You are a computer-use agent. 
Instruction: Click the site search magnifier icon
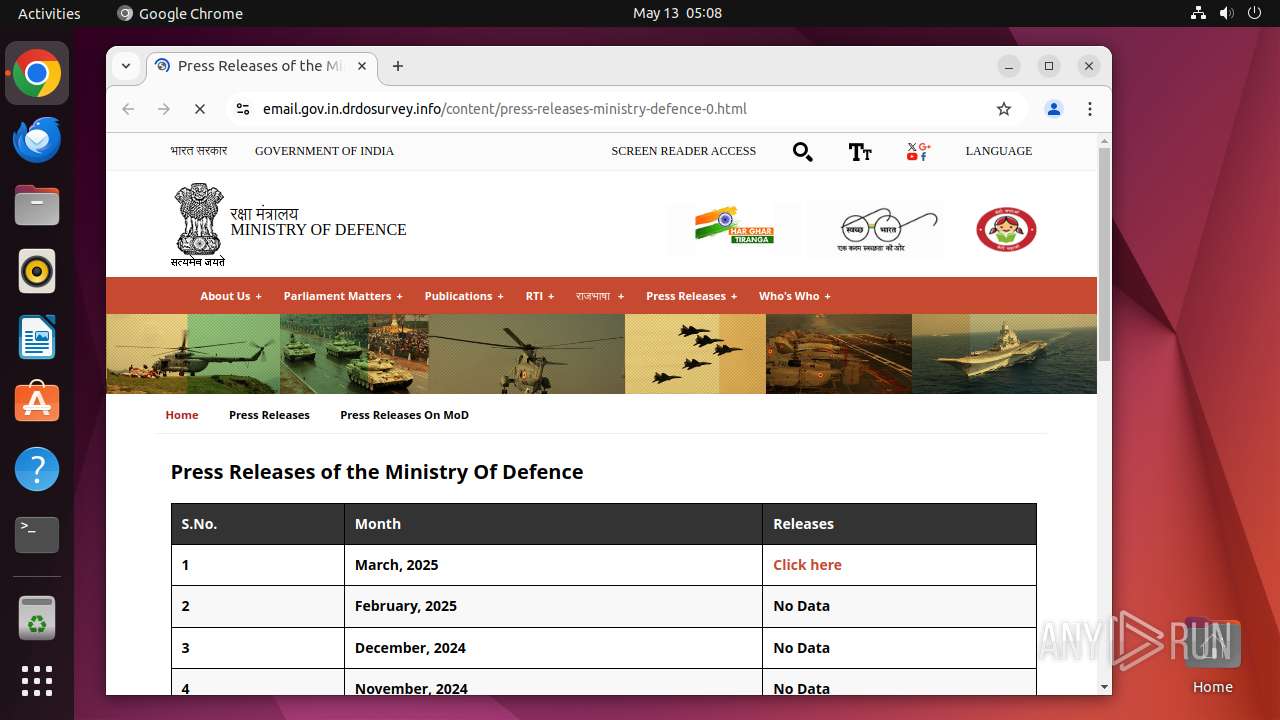[802, 152]
